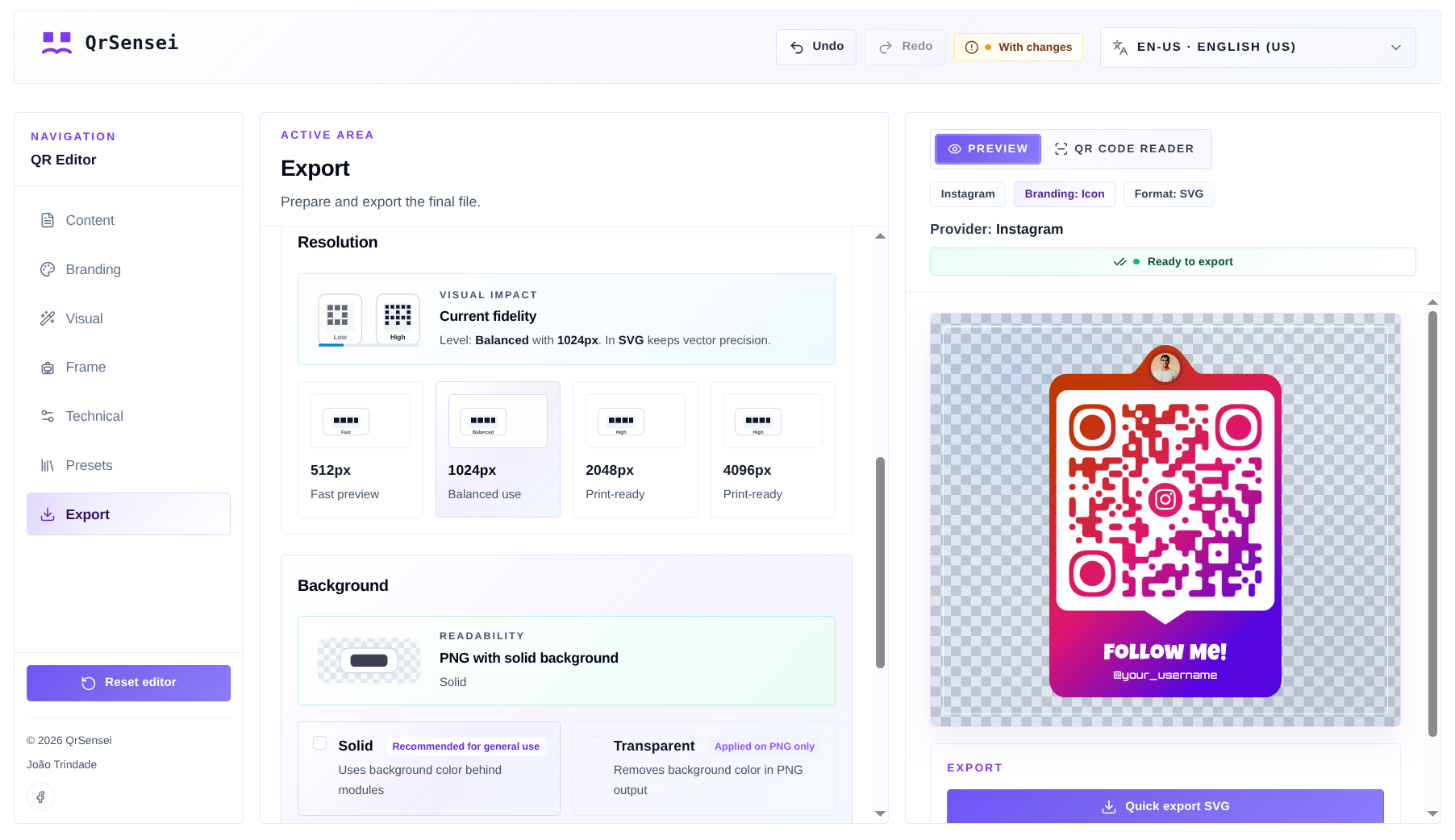Open the Technical section
Viewport: 1455px width, 840px height.
coord(128,416)
